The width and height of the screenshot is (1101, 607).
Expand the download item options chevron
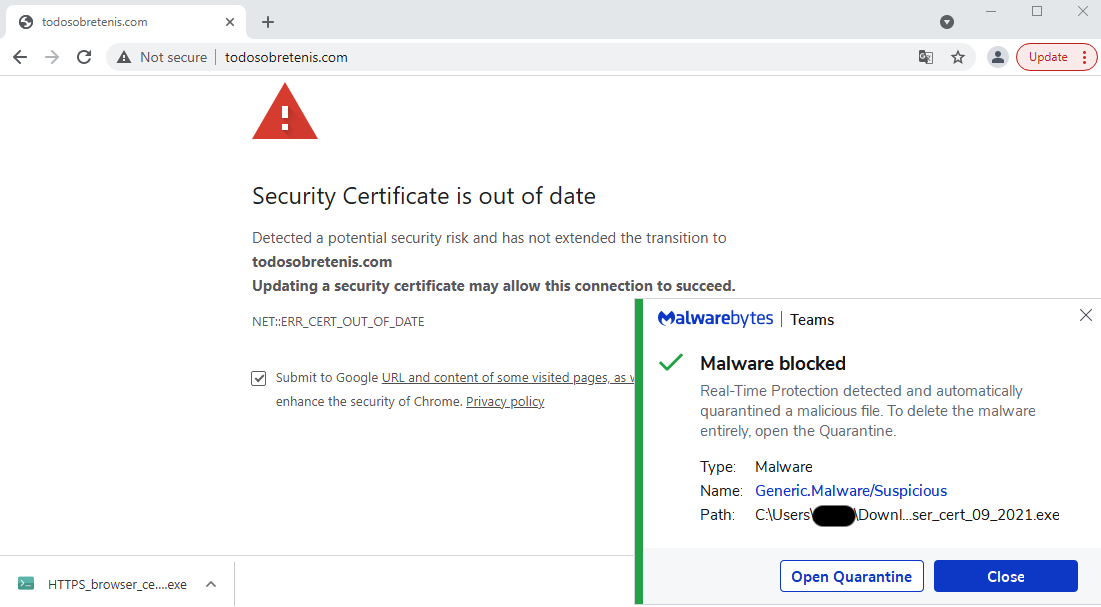211,584
